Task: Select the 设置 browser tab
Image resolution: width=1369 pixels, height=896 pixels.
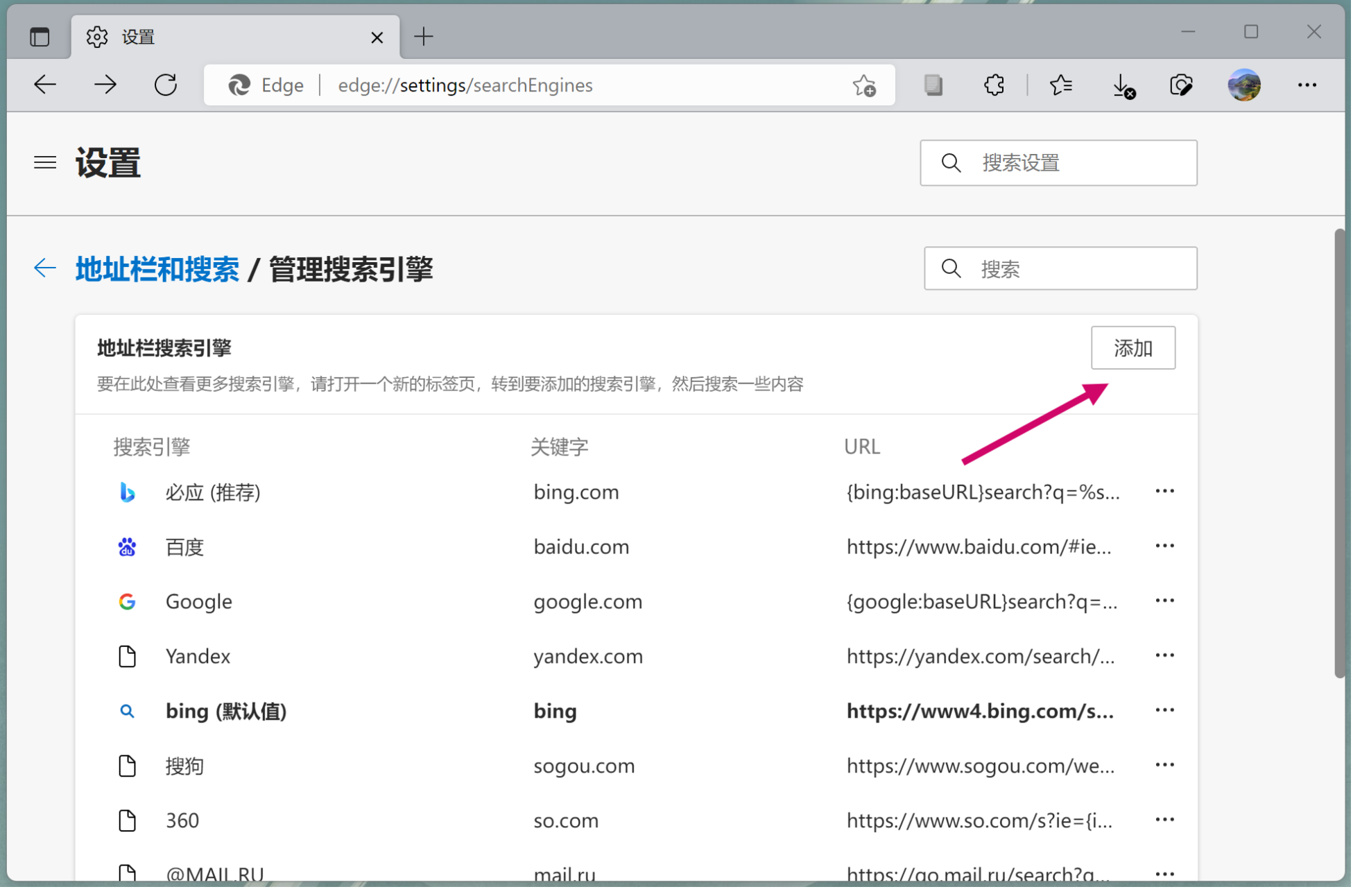Action: 235,37
